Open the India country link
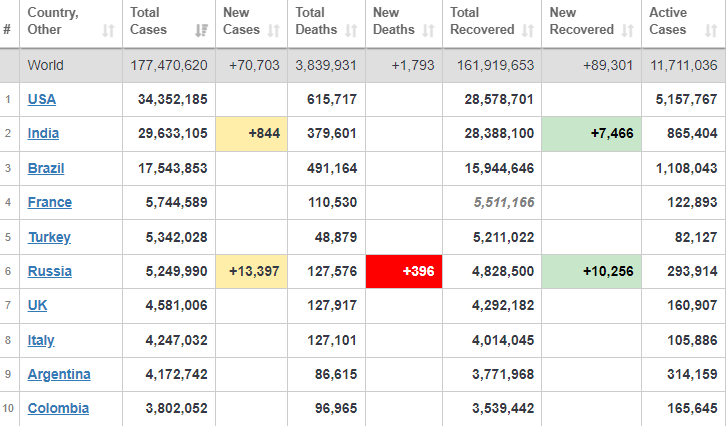 [43, 133]
